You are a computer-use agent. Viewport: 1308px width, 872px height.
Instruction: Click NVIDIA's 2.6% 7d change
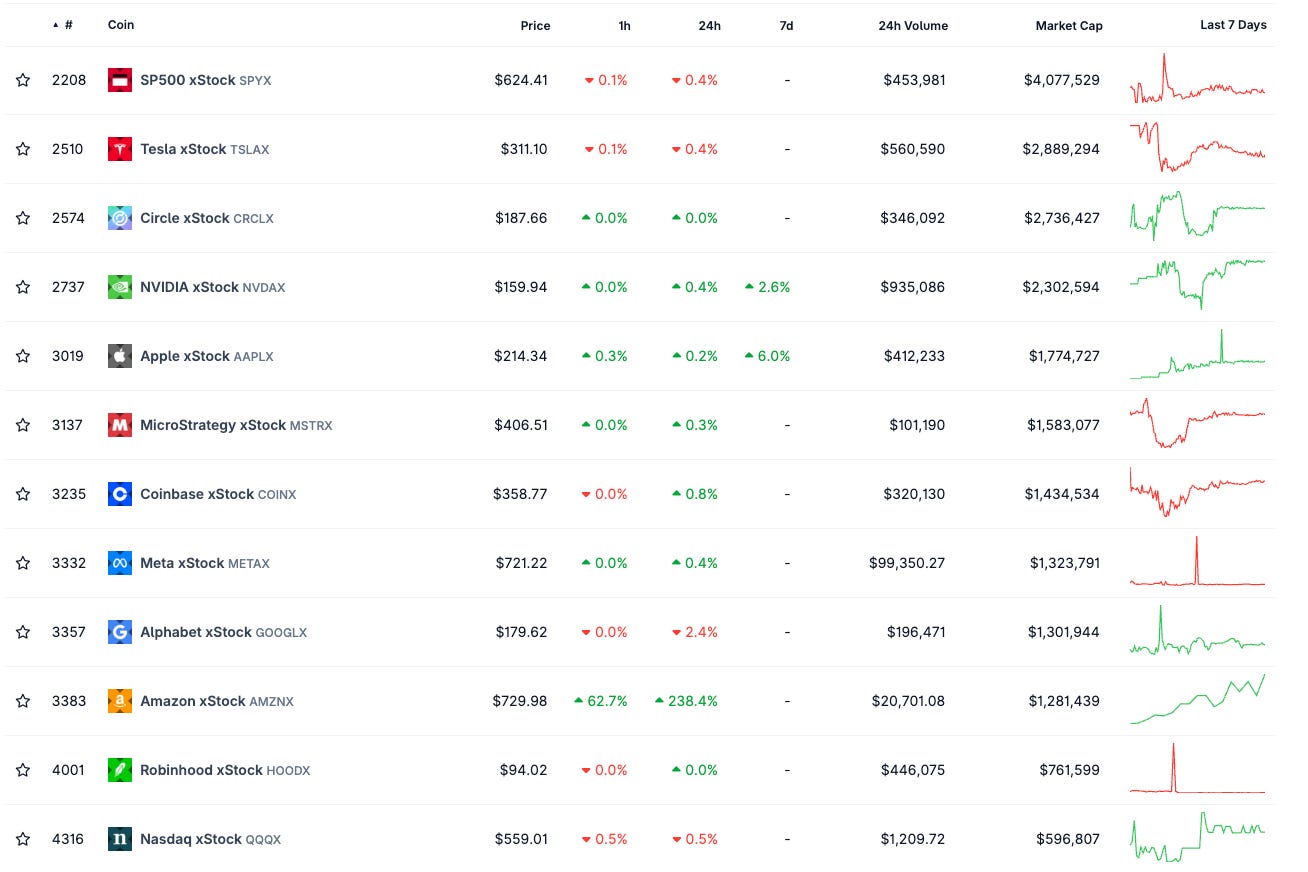click(x=767, y=287)
